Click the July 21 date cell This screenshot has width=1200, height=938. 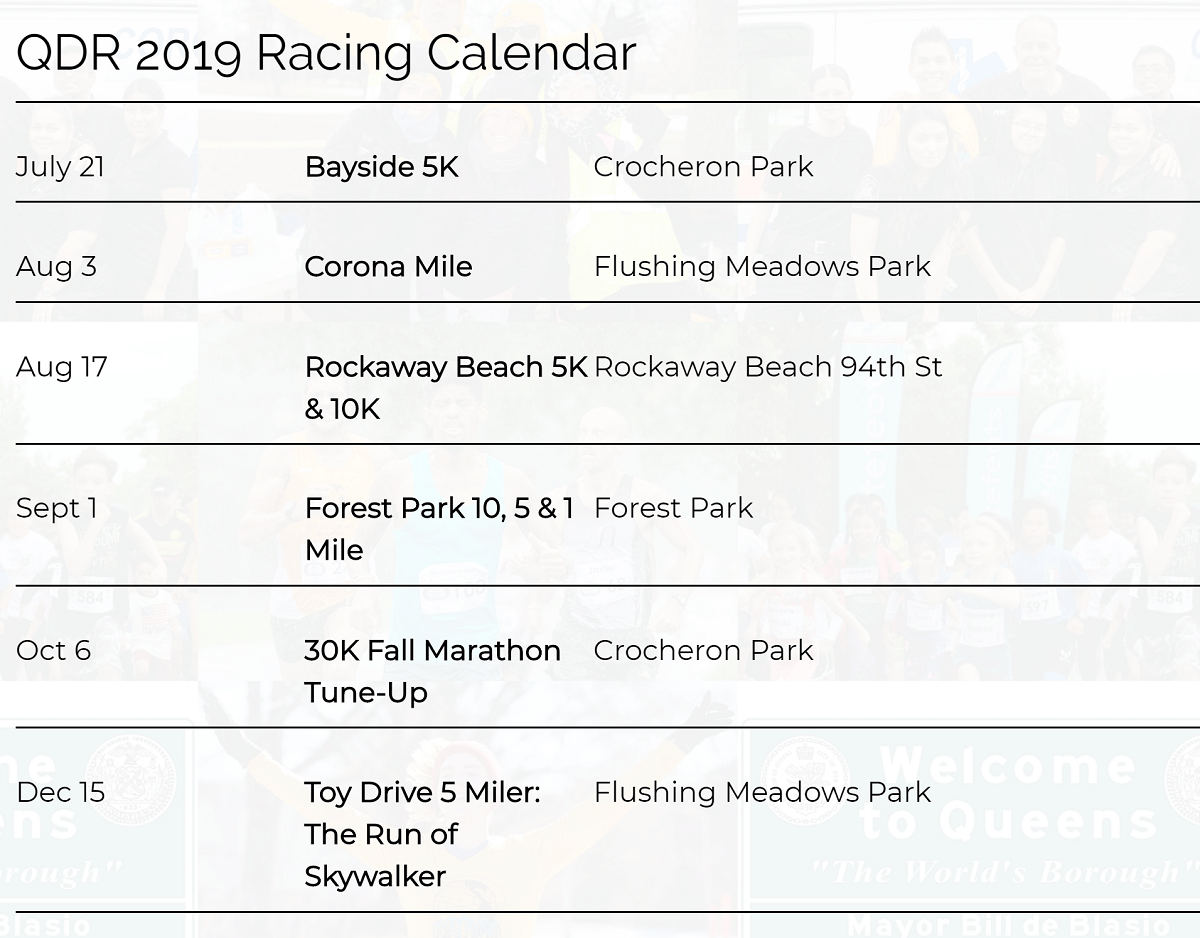[60, 167]
